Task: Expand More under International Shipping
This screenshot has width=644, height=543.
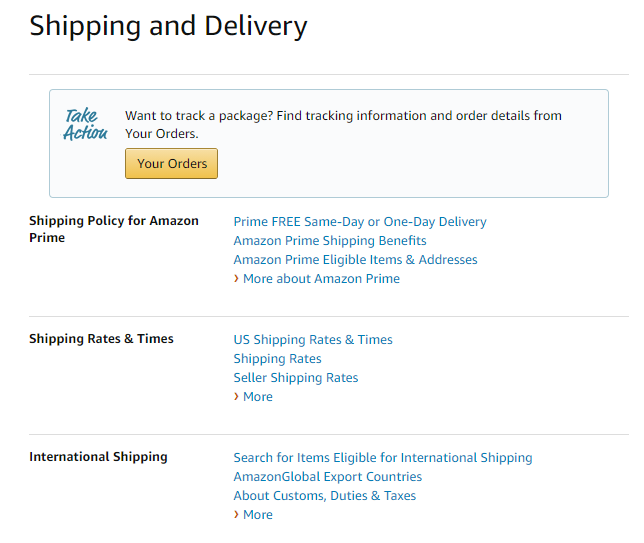Action: (257, 515)
